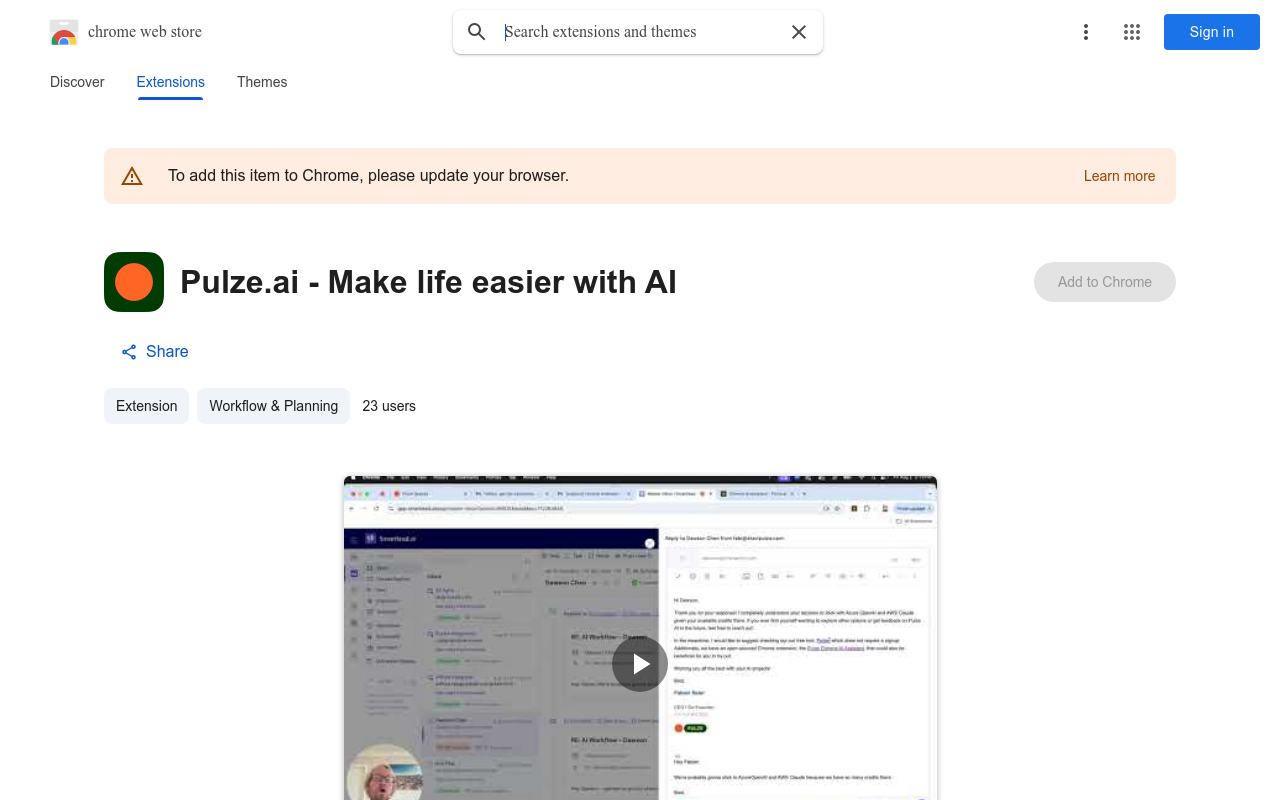Click the Extension category chip

coord(147,406)
